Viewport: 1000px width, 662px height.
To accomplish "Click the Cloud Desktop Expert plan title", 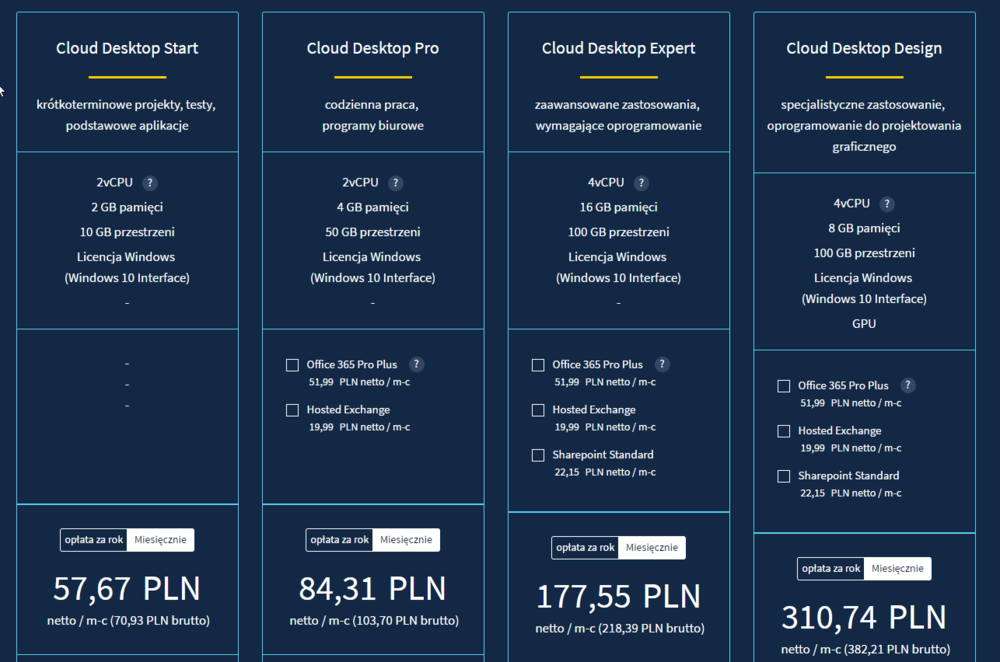I will click(618, 48).
